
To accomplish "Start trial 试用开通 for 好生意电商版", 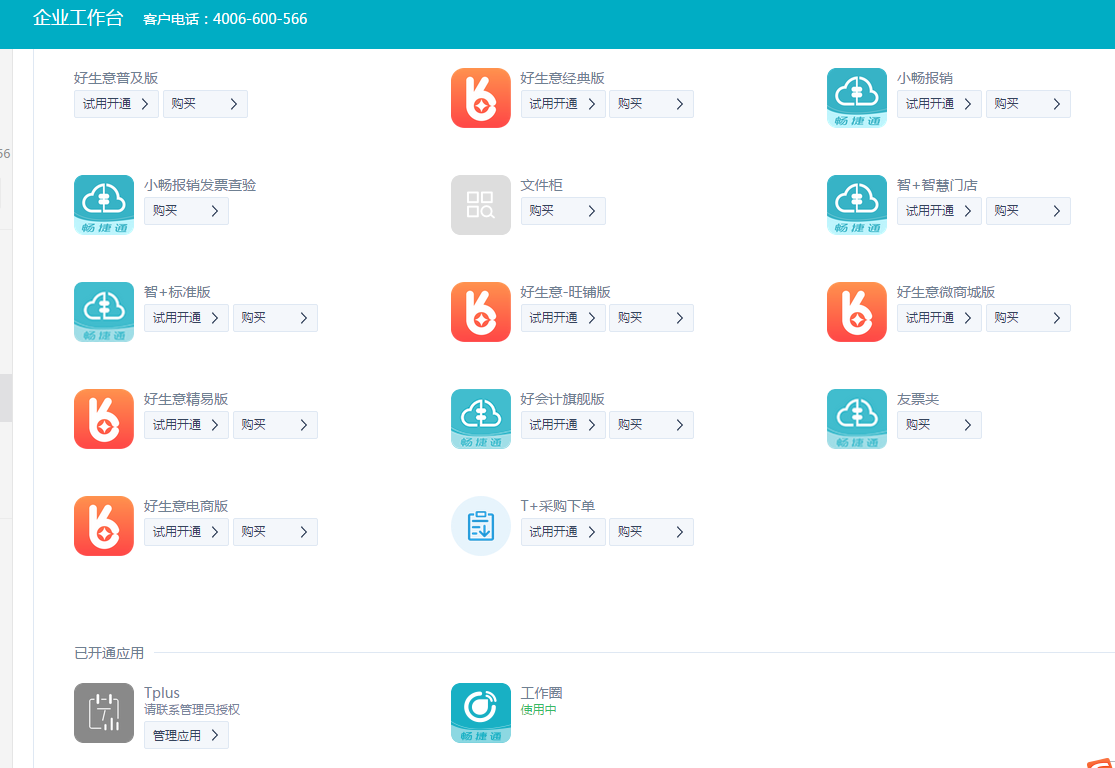I will 186,532.
